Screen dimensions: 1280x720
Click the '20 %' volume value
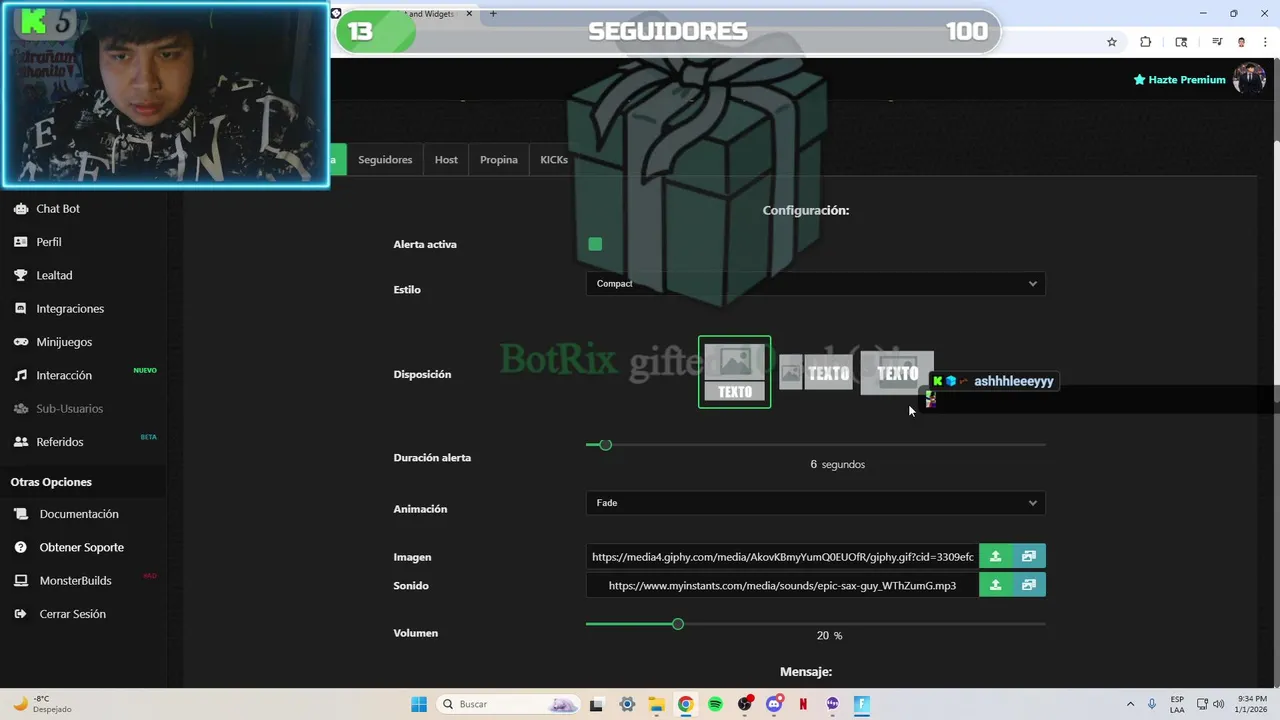point(829,636)
